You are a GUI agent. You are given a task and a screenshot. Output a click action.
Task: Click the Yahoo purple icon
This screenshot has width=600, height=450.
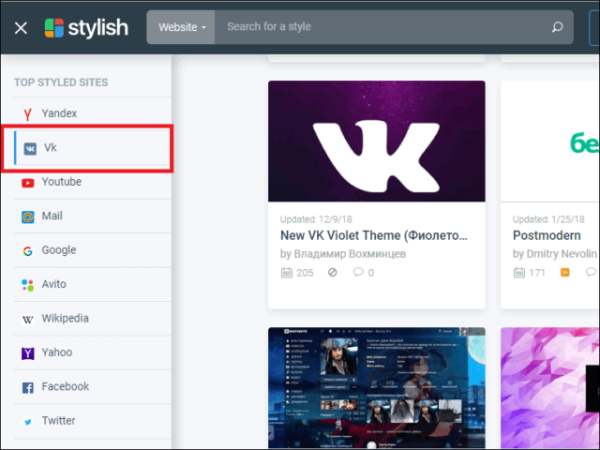28,353
